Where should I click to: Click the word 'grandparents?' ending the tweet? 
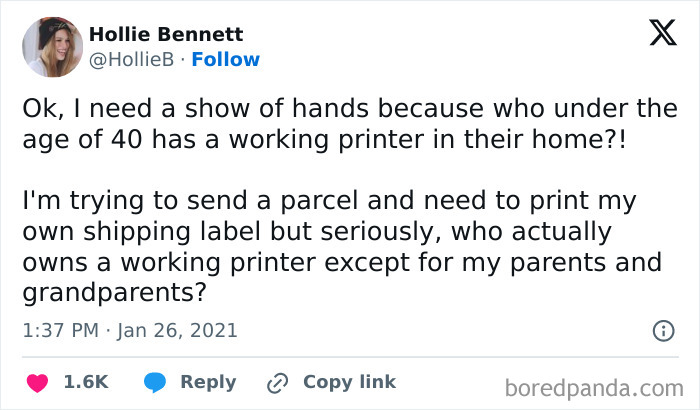[114, 293]
